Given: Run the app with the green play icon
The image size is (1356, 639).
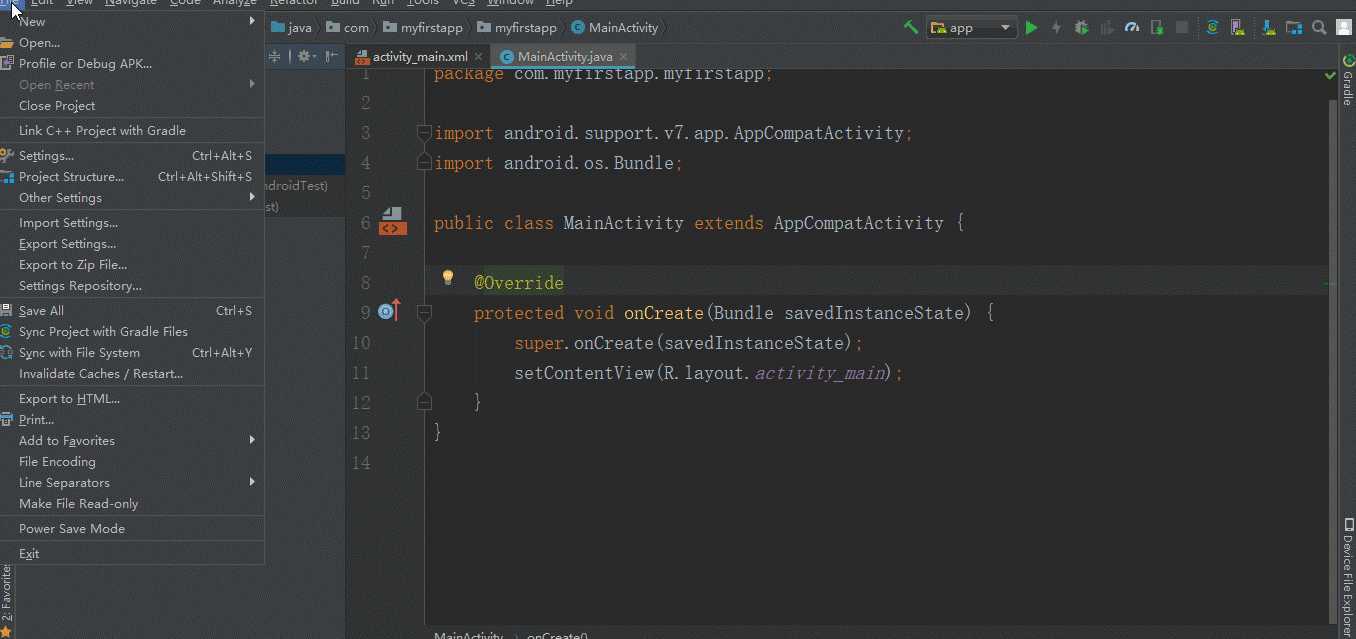Looking at the screenshot, I should 1032,28.
